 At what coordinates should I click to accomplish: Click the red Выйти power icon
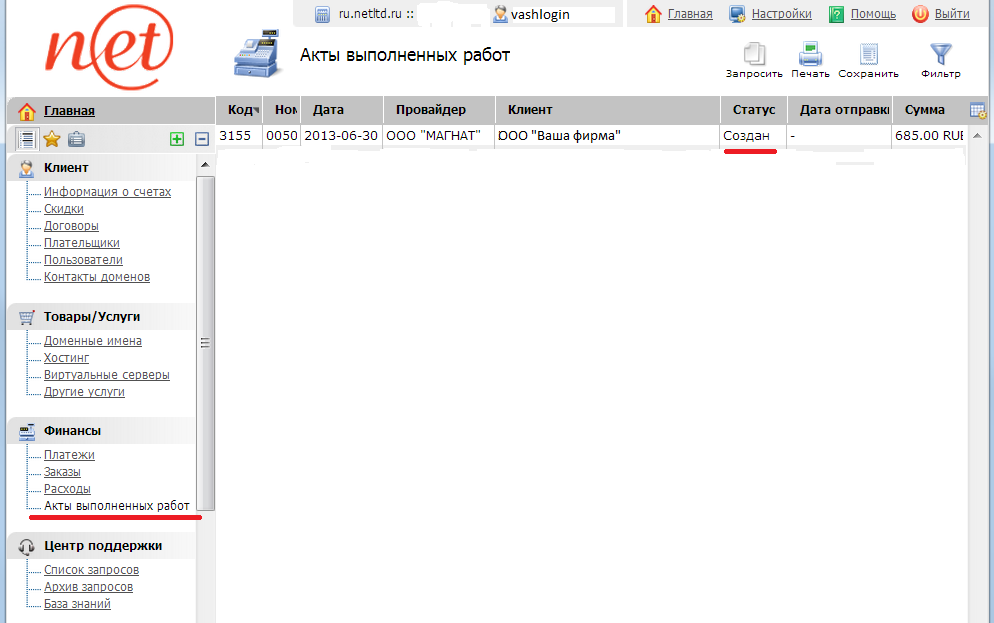(920, 14)
